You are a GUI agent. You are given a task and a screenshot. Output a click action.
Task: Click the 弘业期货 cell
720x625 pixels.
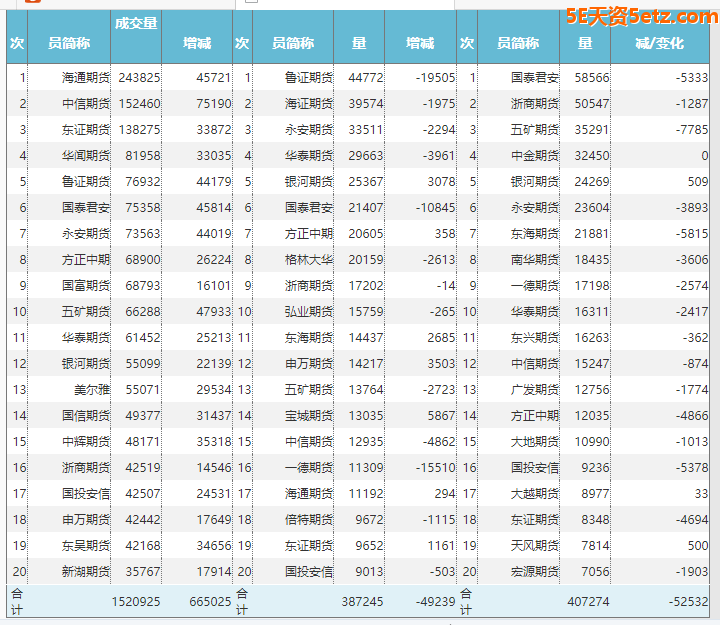click(308, 311)
